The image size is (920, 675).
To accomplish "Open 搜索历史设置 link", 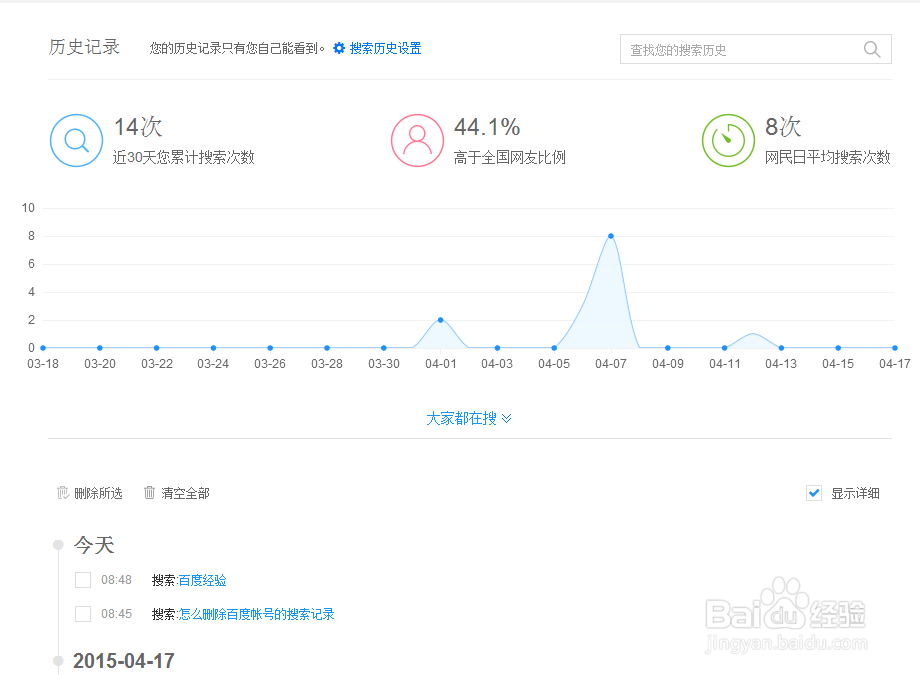I will pyautogui.click(x=385, y=48).
